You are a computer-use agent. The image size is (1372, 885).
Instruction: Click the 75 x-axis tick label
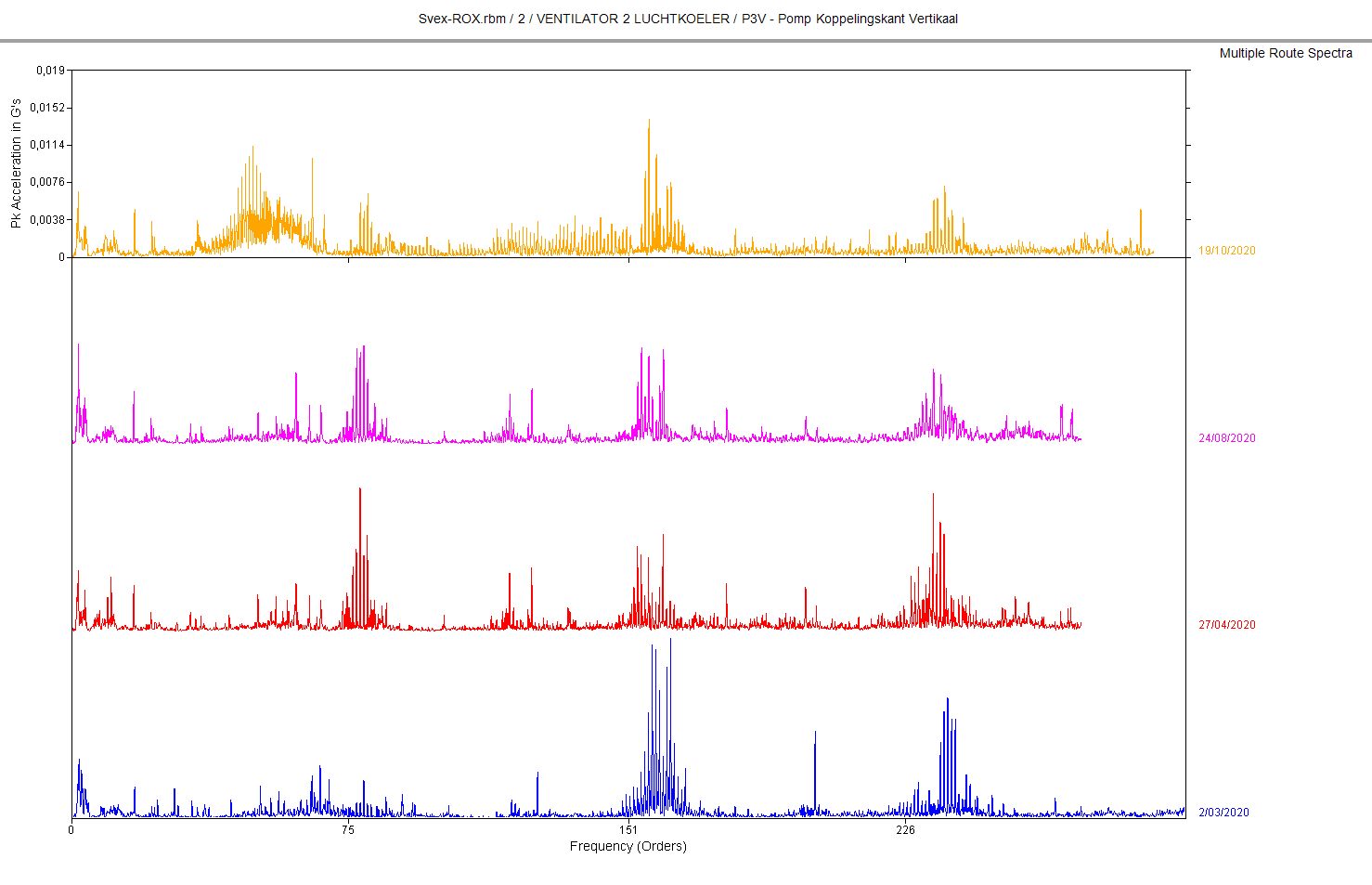click(x=348, y=830)
